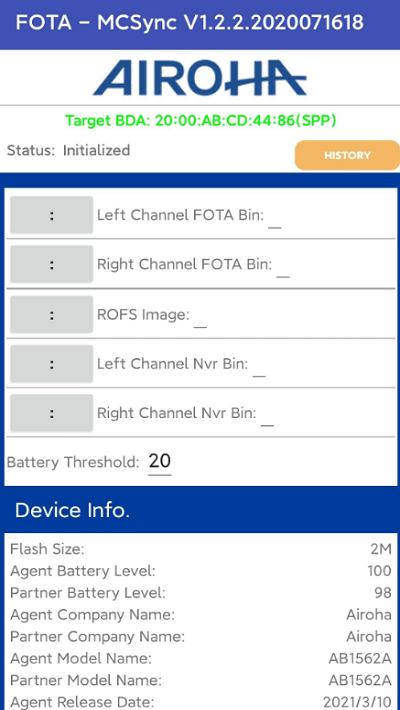Select the ROFS Image file picker button
This screenshot has width=400, height=710.
click(x=52, y=314)
